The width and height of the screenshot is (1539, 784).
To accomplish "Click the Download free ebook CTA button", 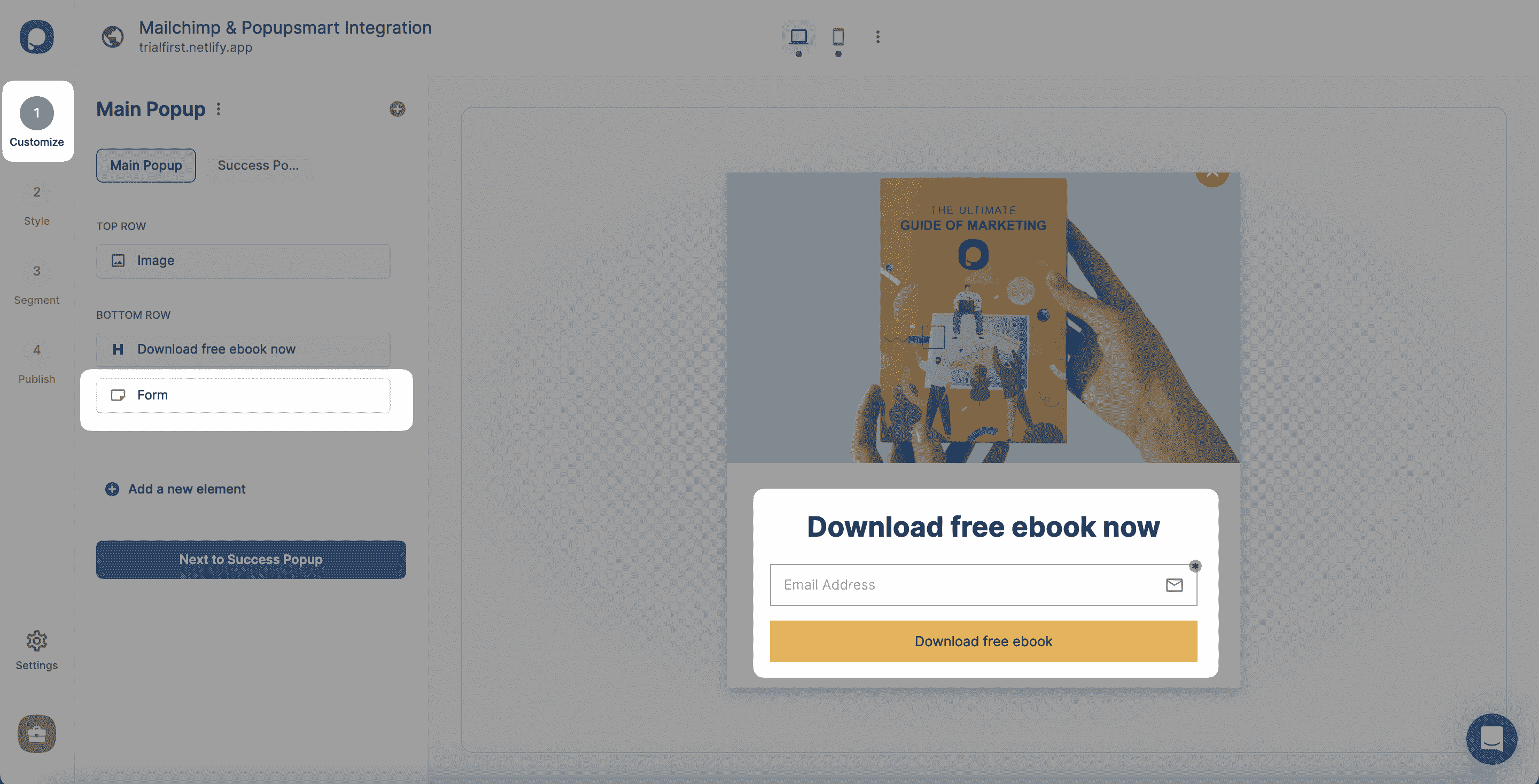I will click(x=984, y=641).
